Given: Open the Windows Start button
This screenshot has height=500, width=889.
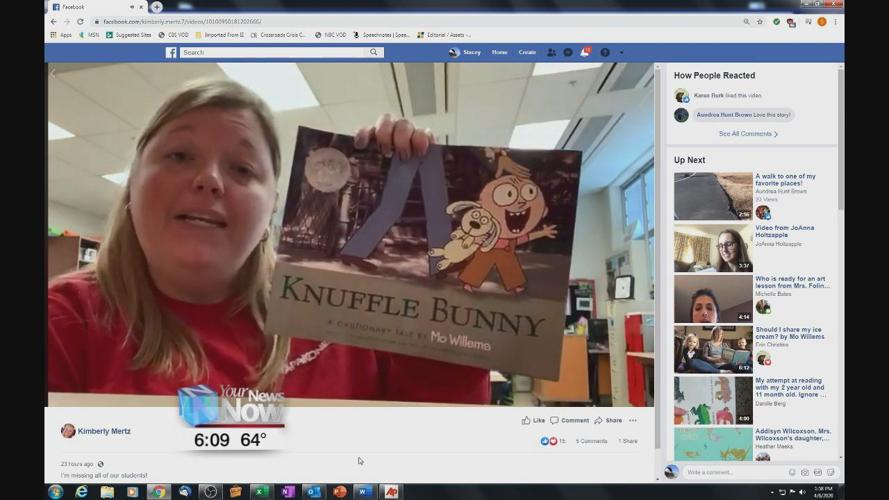Looking at the screenshot, I should [x=56, y=491].
